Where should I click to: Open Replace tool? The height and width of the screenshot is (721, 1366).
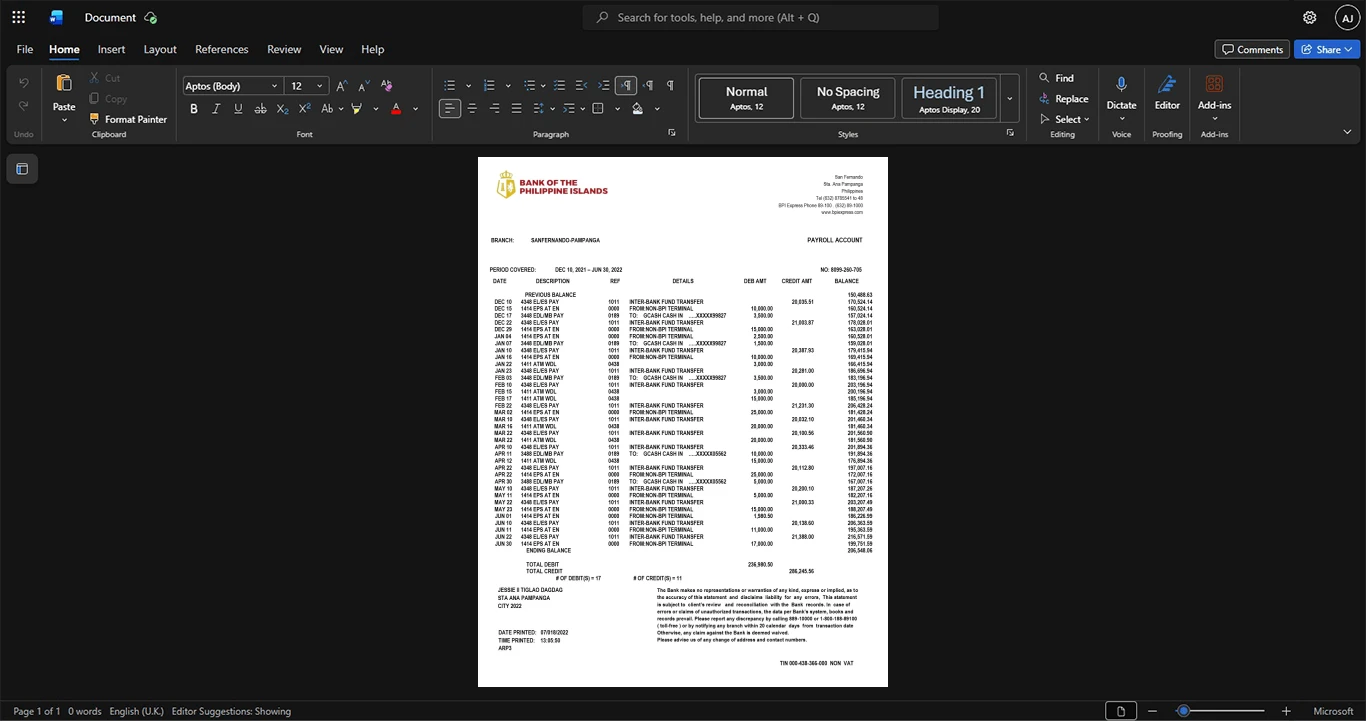pos(1063,99)
